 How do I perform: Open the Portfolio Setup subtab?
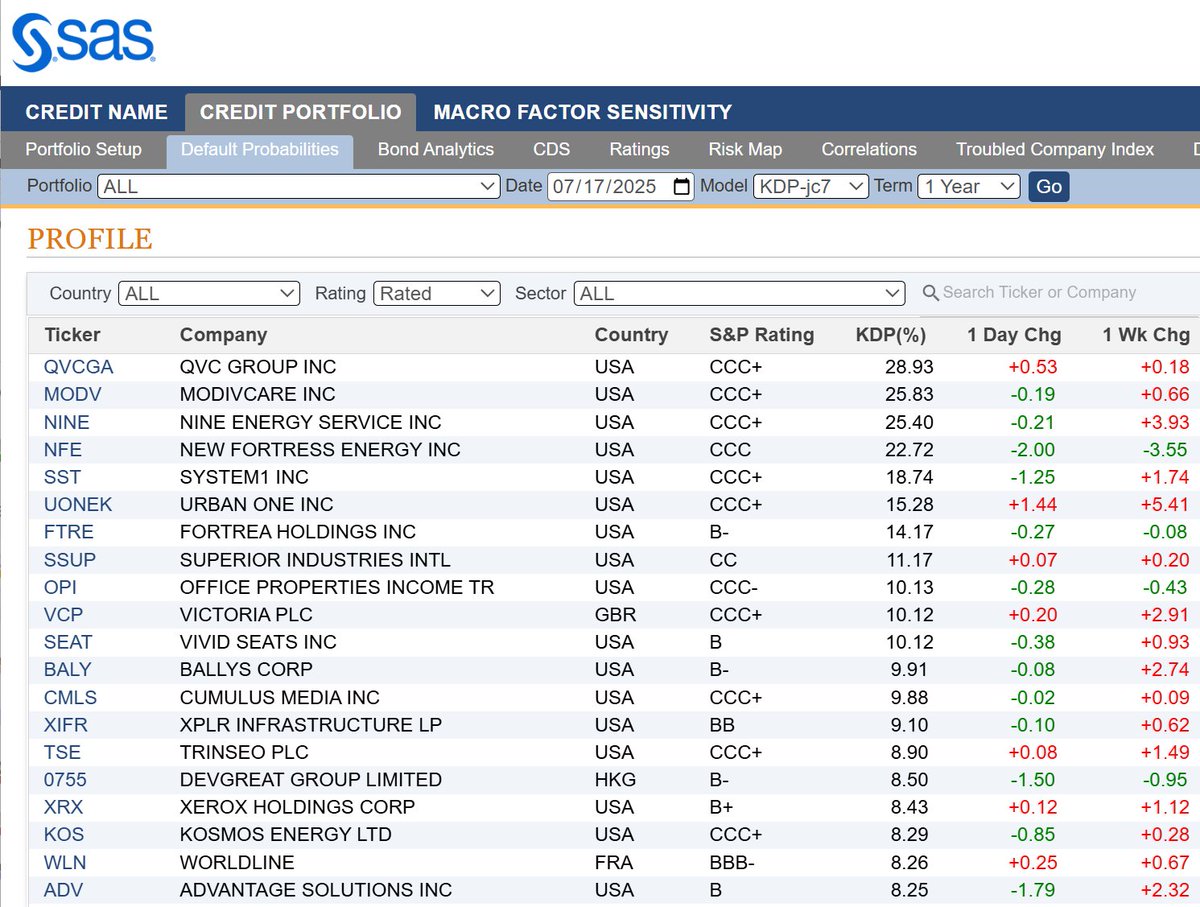(x=84, y=149)
